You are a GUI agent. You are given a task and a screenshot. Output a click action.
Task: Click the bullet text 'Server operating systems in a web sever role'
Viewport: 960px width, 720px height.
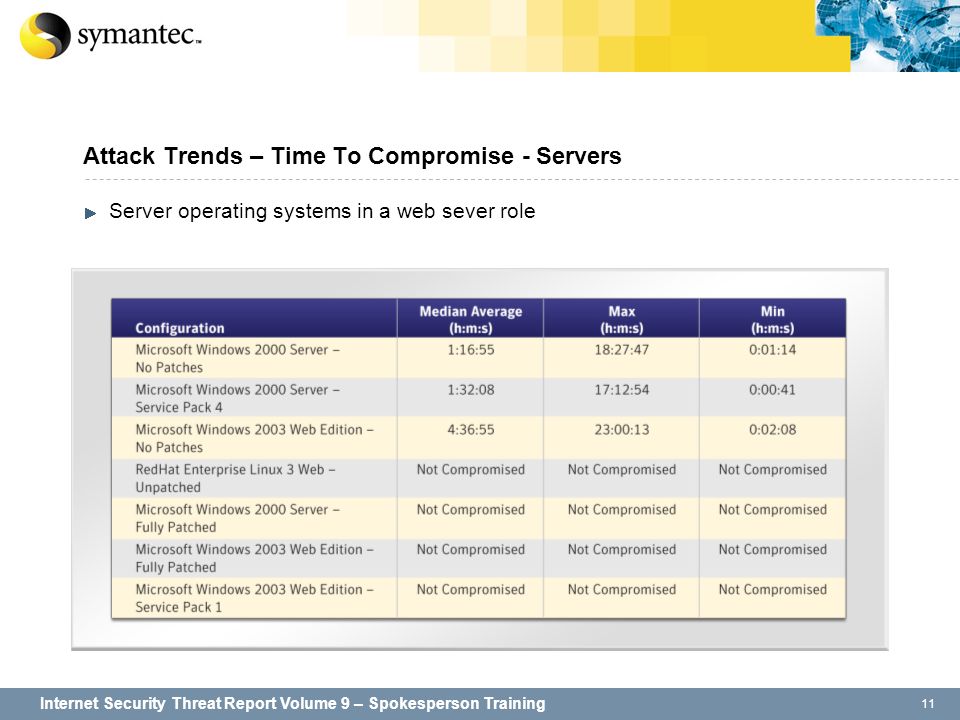pos(322,211)
